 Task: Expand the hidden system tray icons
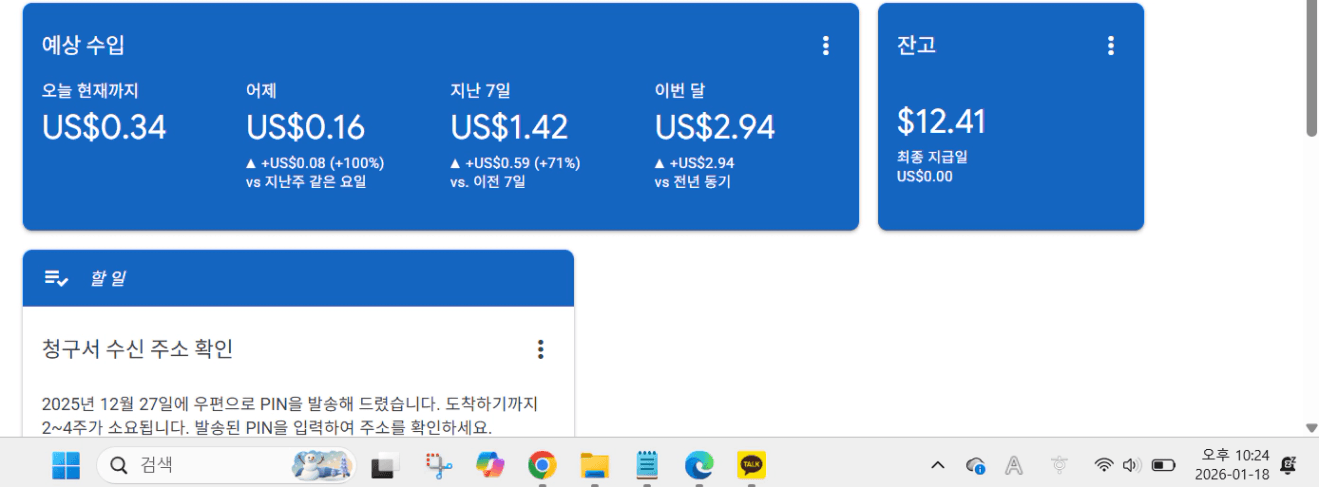click(937, 465)
